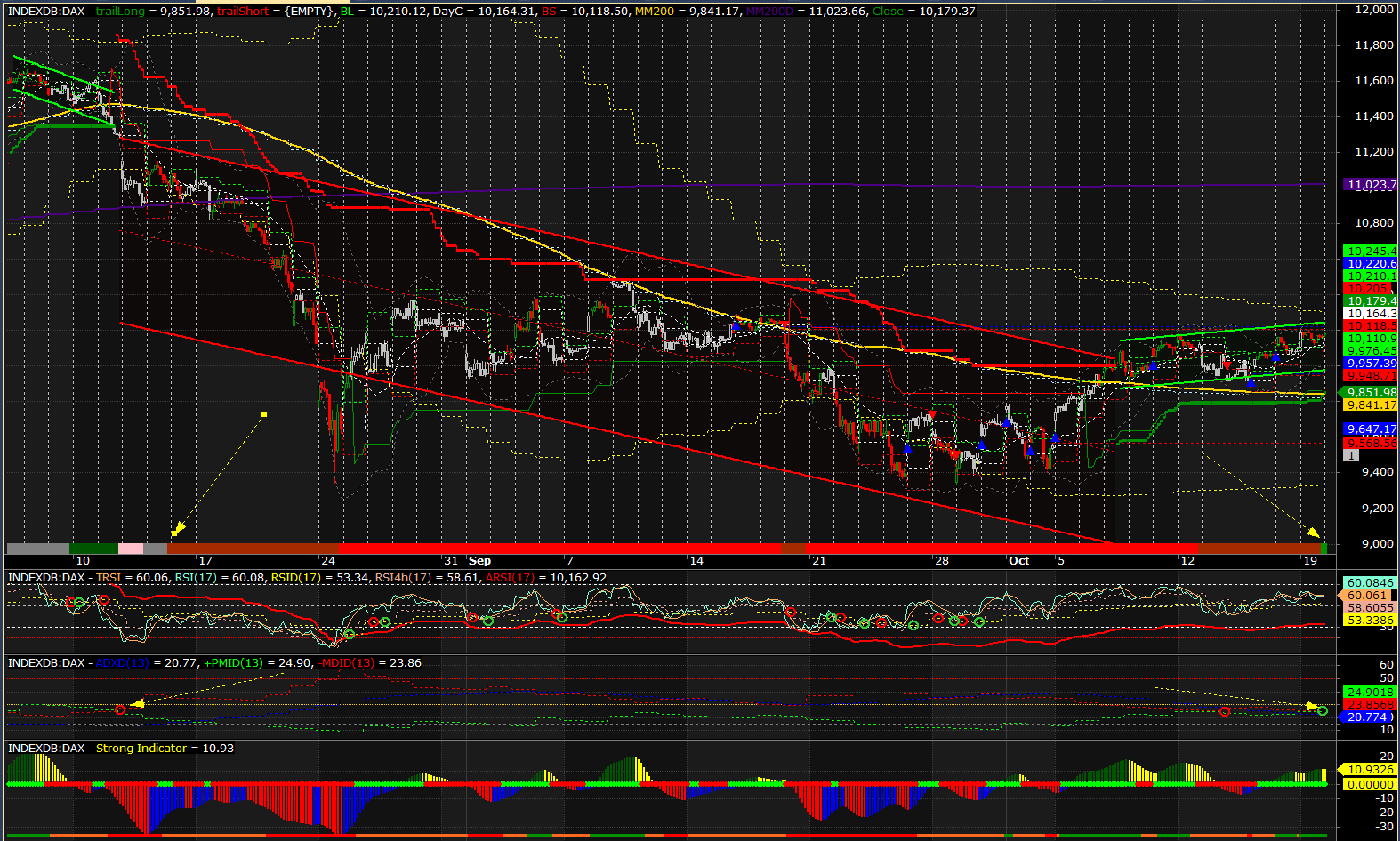The height and width of the screenshot is (841, 1400).
Task: Click the blue up-triangle signal near Sep 15
Action: coord(736,326)
